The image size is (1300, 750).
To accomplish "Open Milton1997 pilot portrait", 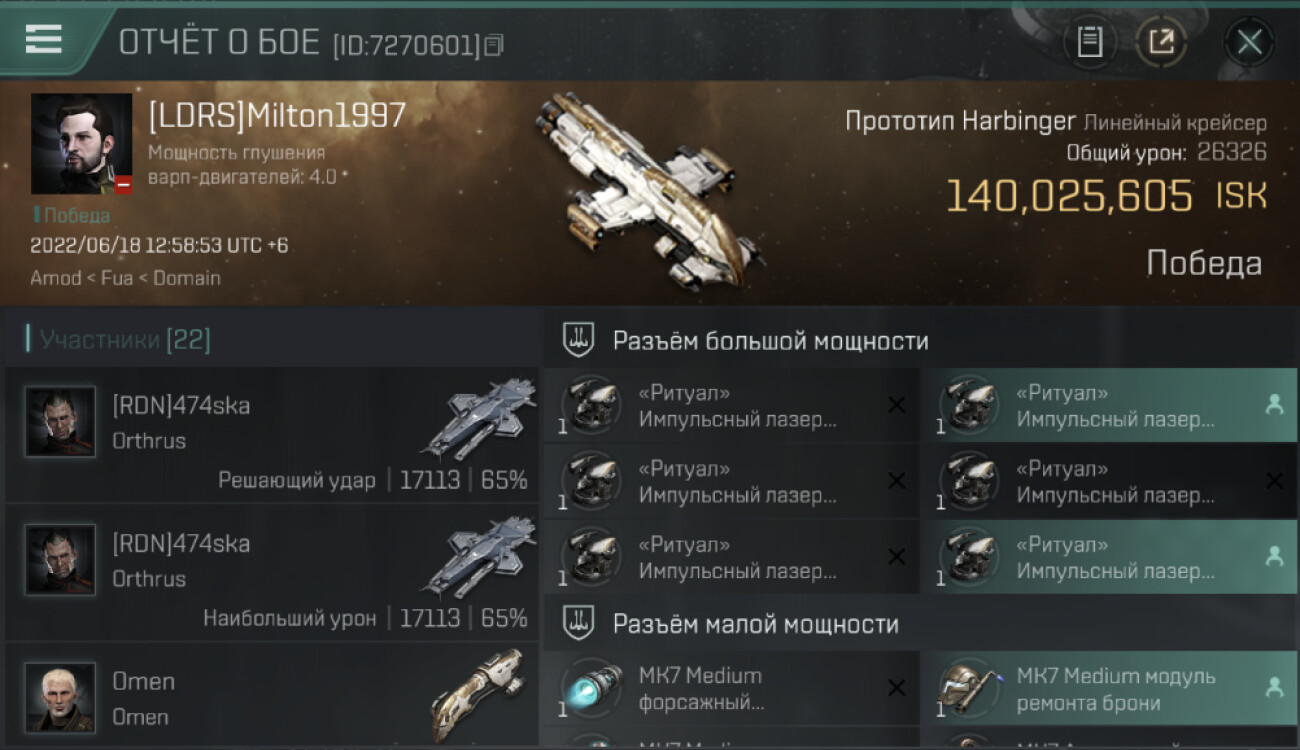I will 81,144.
